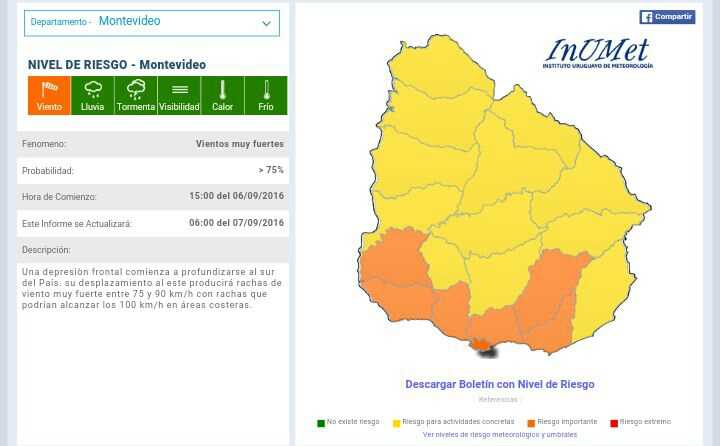Click the dark Montevideo area on map
720x446 pixels.
click(x=486, y=349)
